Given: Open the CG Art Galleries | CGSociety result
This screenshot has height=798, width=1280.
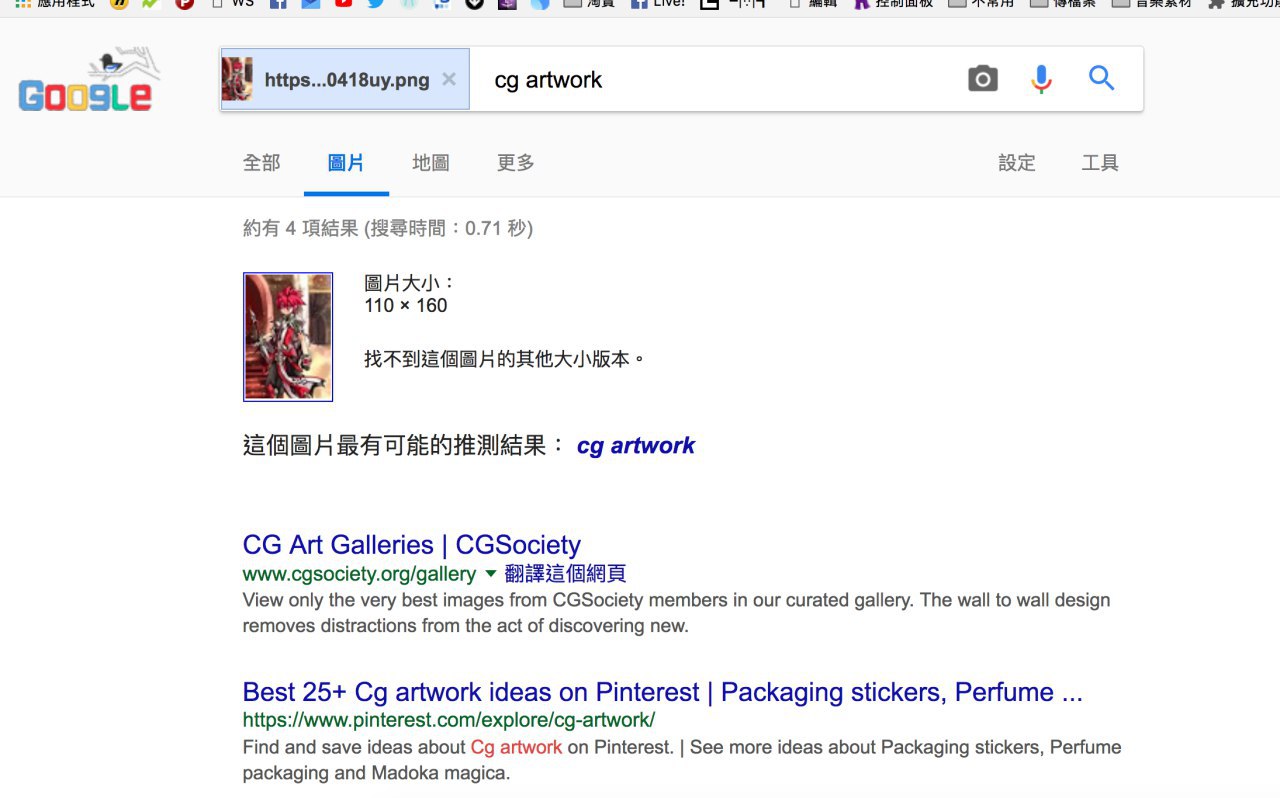Looking at the screenshot, I should 411,545.
